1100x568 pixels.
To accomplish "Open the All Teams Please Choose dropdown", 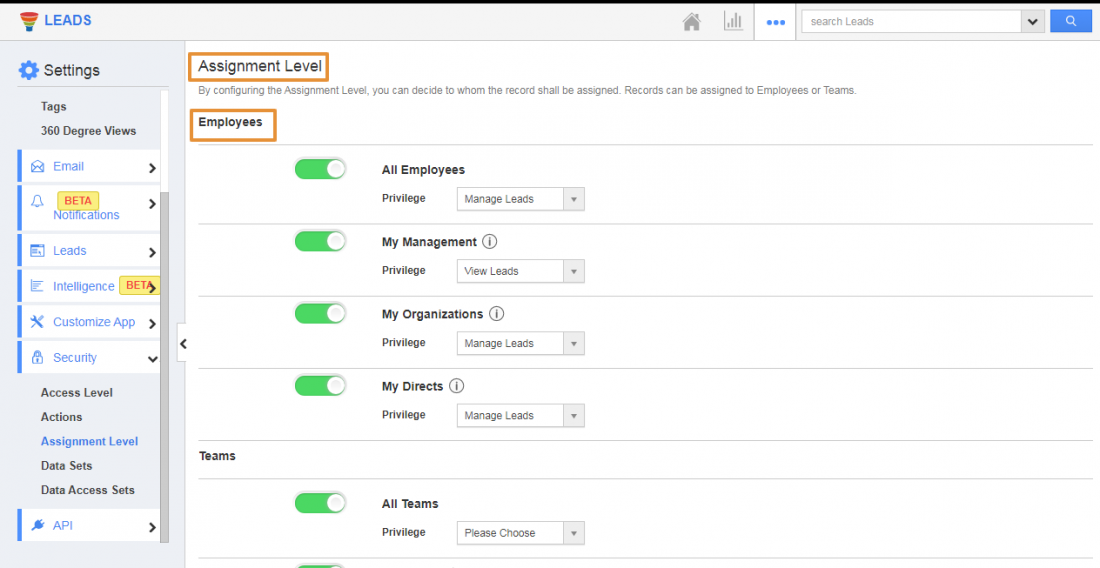I will (x=521, y=533).
